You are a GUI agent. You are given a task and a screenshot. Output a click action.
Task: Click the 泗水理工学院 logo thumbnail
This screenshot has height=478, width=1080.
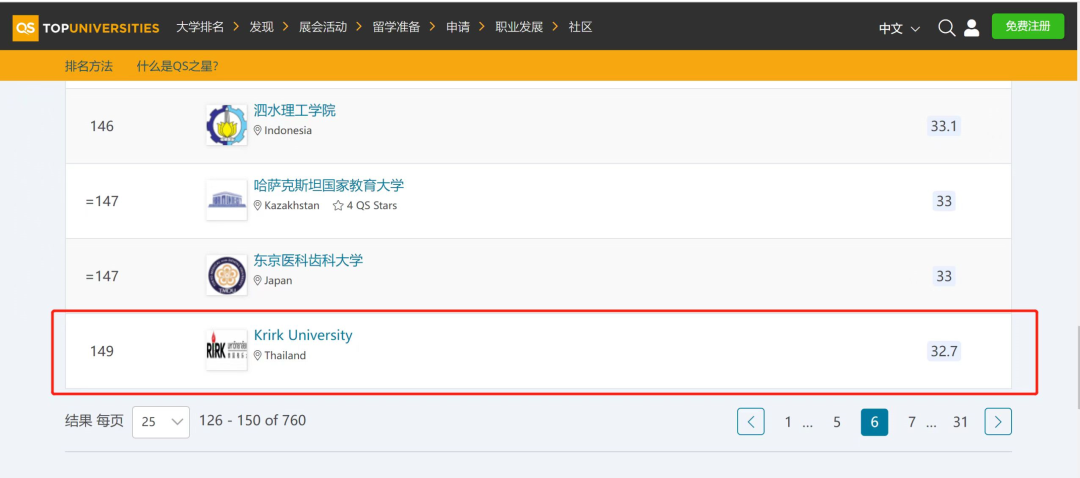pyautogui.click(x=227, y=125)
